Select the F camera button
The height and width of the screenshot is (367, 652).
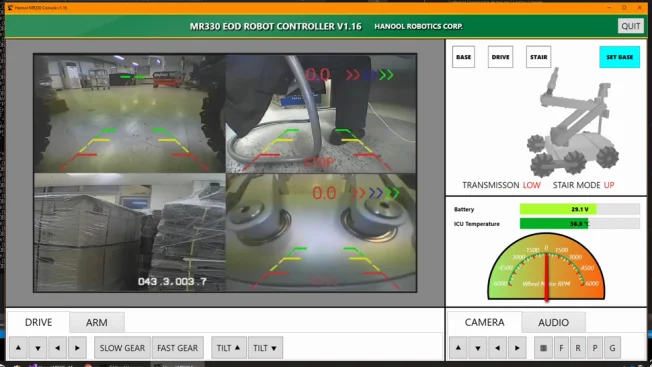click(561, 347)
